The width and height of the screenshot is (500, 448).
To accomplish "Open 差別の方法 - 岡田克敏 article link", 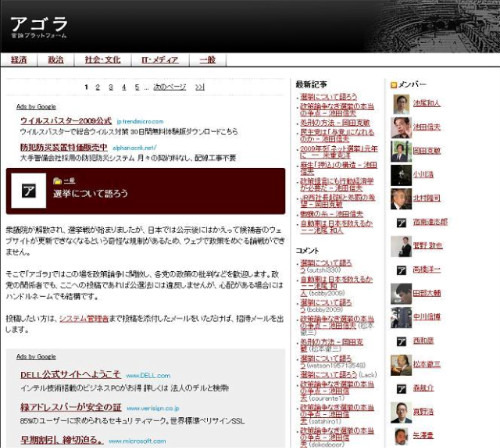I will 335,123.
